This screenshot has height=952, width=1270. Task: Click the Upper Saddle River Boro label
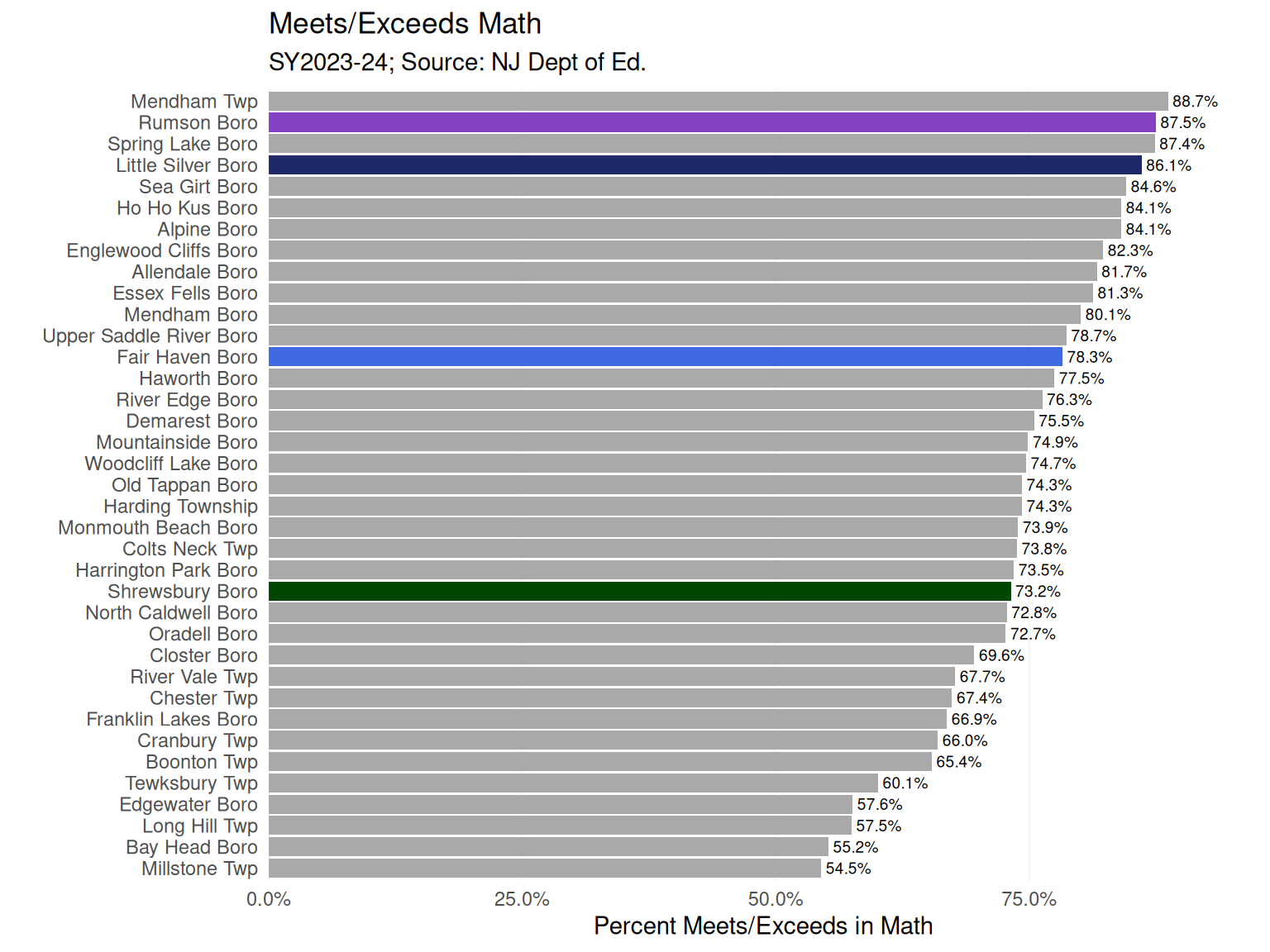coord(150,336)
